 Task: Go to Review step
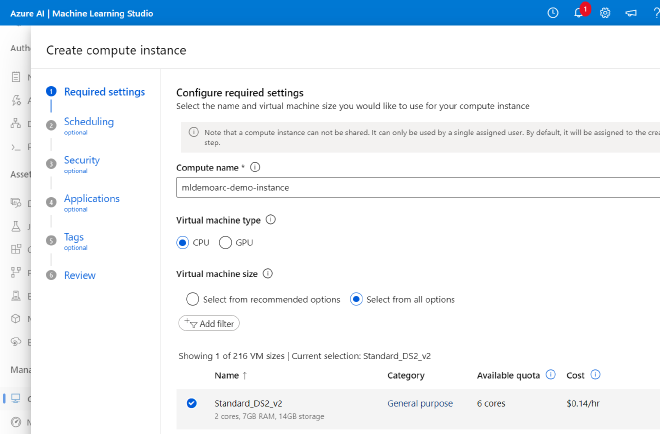pyautogui.click(x=80, y=275)
